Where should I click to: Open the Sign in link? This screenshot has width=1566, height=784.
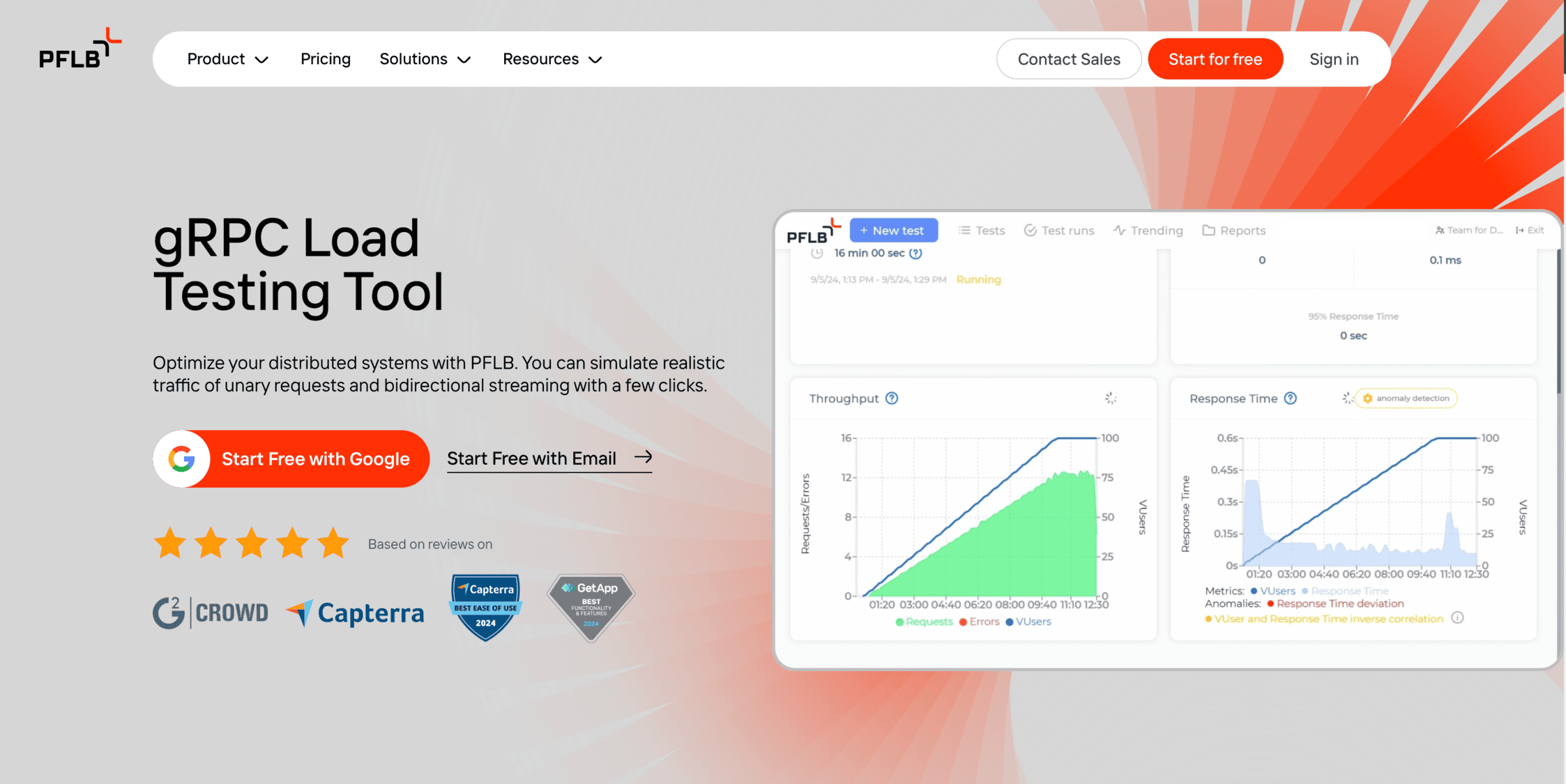pyautogui.click(x=1333, y=59)
